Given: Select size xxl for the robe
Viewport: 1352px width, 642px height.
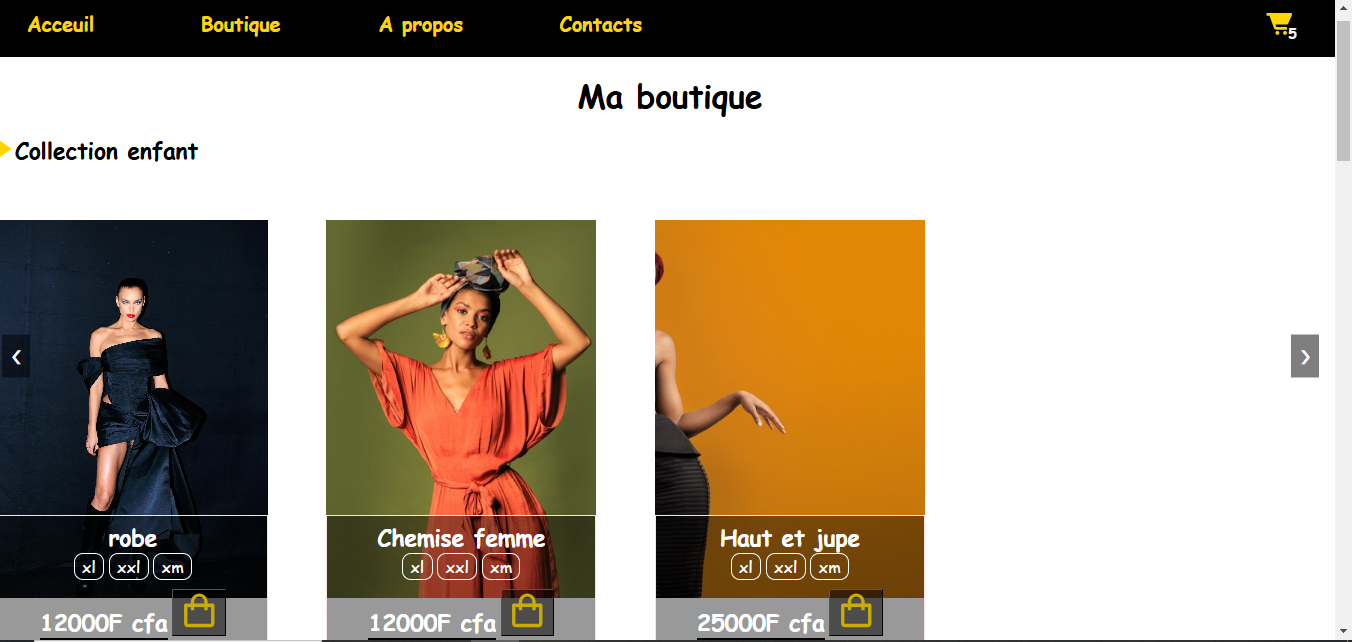Looking at the screenshot, I should tap(129, 567).
